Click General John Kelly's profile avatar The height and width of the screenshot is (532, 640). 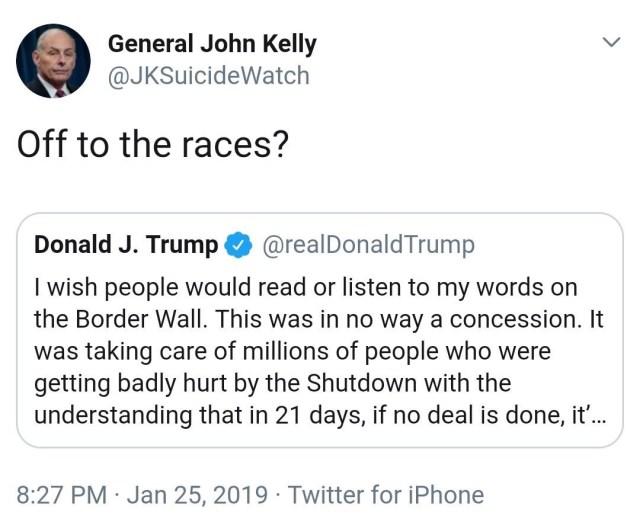coord(53,60)
